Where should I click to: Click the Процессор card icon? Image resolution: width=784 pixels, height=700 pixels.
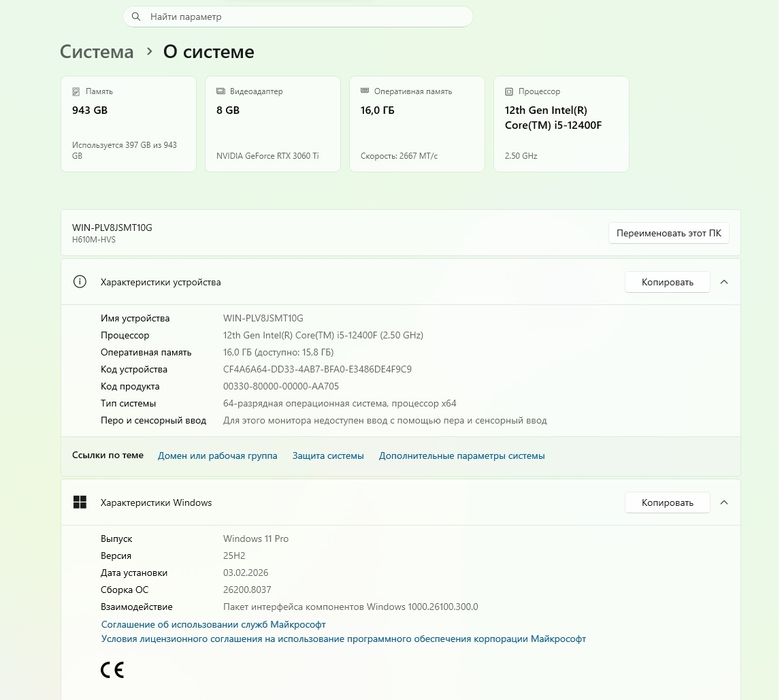510,91
